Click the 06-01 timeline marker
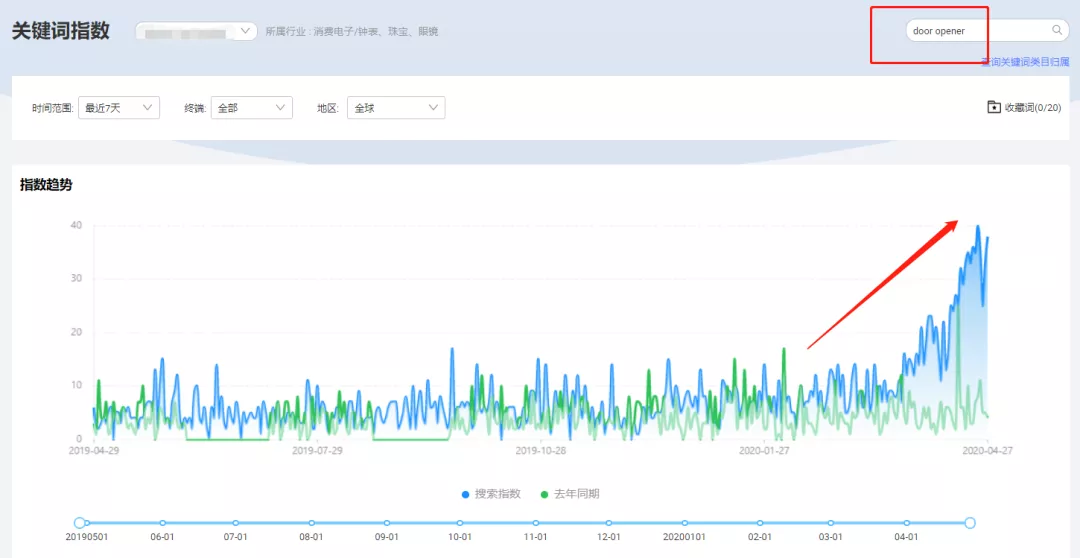The image size is (1080, 558). click(x=163, y=523)
